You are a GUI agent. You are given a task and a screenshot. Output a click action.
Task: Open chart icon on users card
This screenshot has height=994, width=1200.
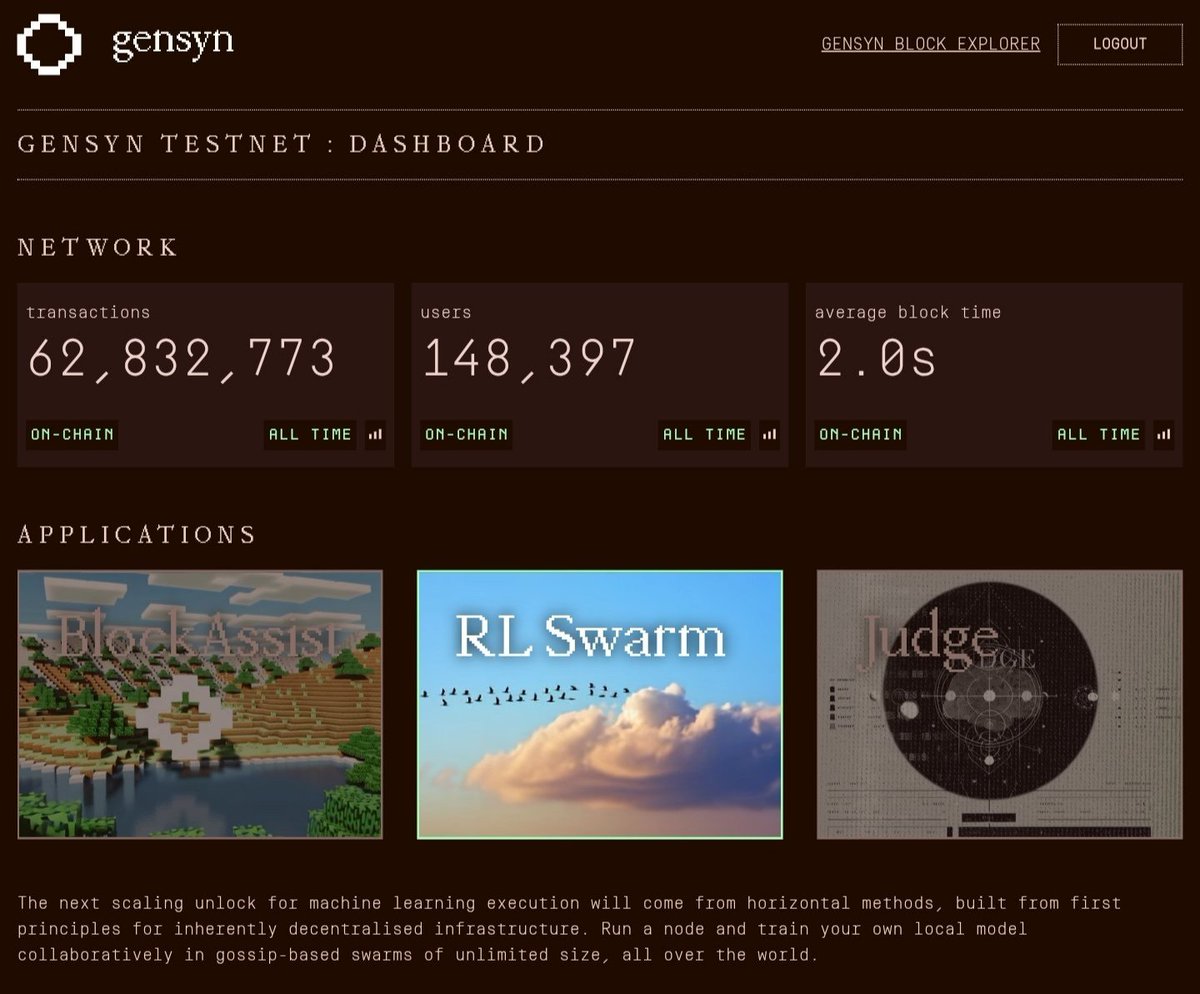pyautogui.click(x=770, y=434)
